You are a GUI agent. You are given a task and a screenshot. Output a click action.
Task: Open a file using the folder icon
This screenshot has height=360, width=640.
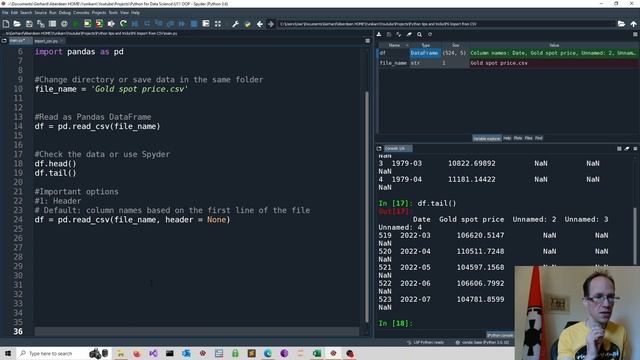tap(17, 24)
